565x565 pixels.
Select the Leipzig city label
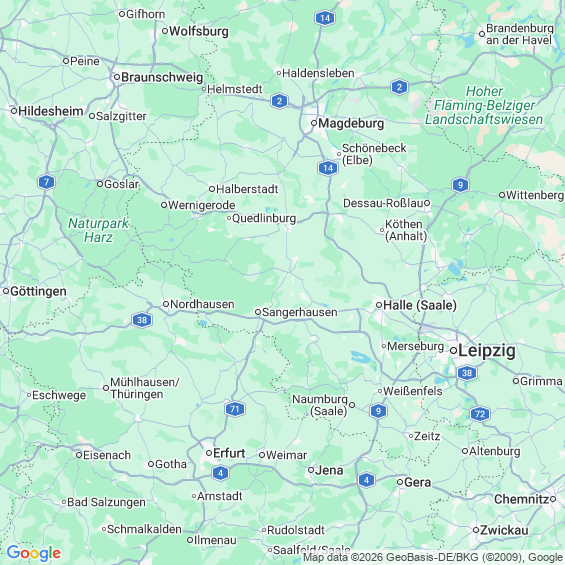pos(487,351)
